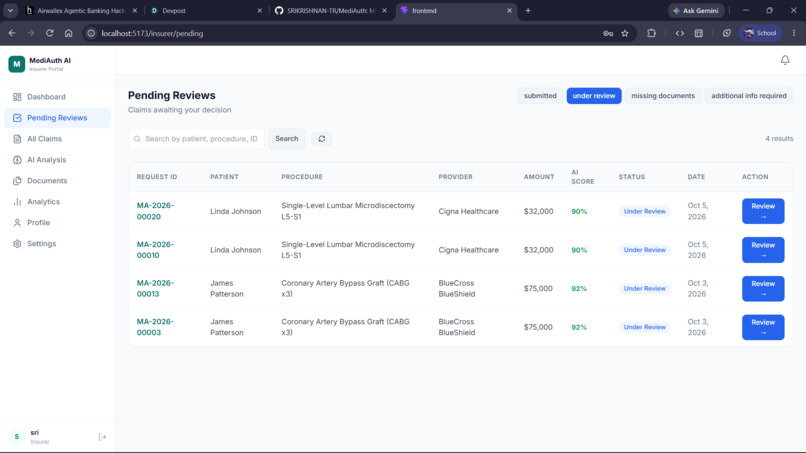
Task: Click Under Review badge for MA-2026-00003
Action: (645, 327)
